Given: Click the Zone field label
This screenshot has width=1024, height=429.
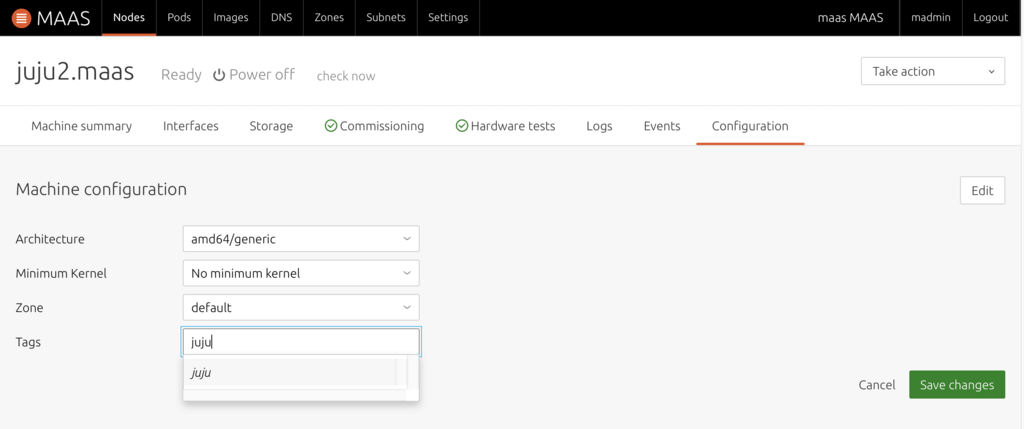Looking at the screenshot, I should [x=29, y=307].
